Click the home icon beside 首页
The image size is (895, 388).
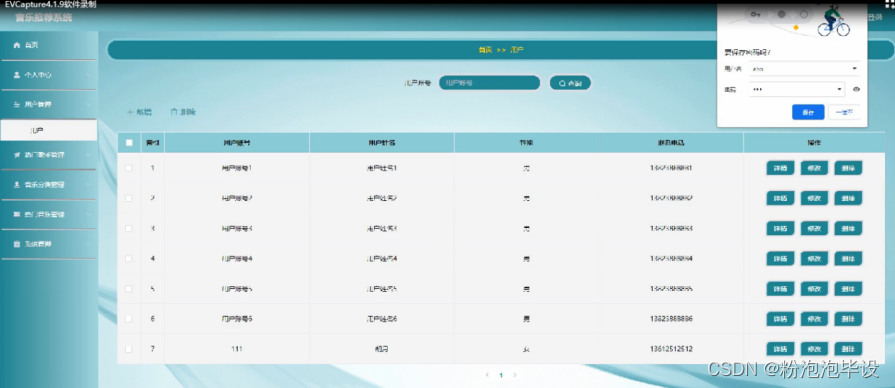16,45
